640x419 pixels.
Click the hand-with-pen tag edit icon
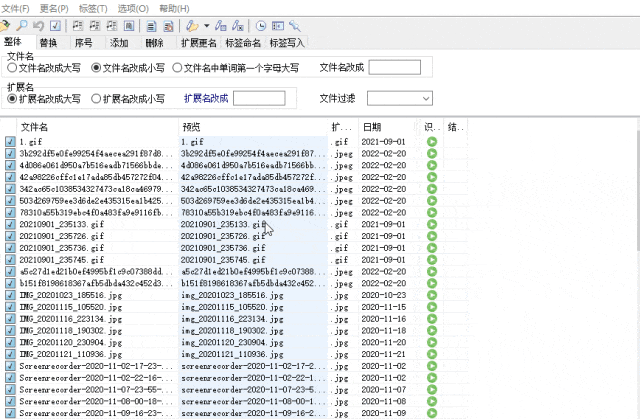pos(192,26)
